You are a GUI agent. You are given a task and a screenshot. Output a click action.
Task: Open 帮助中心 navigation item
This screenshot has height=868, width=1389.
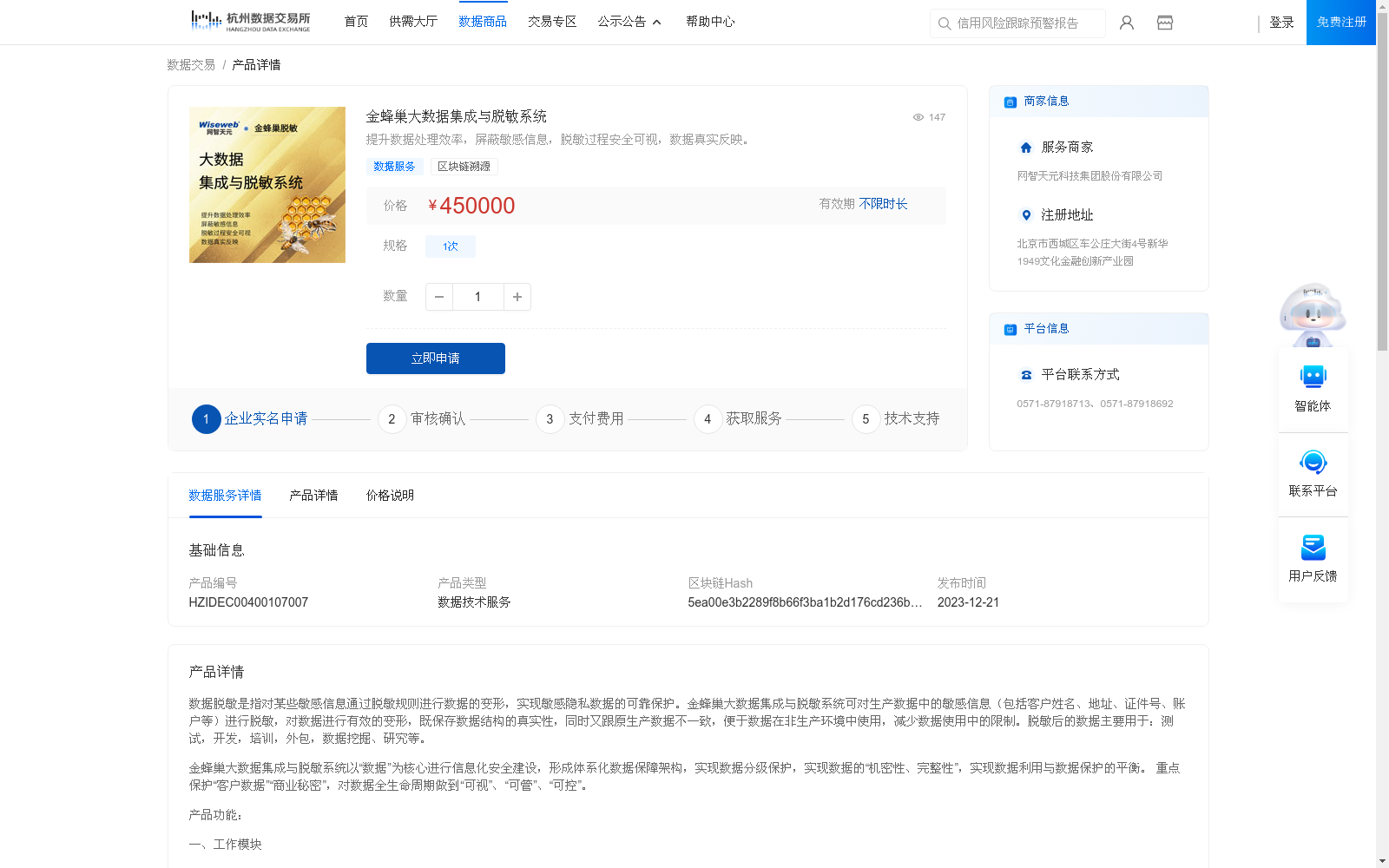(710, 22)
